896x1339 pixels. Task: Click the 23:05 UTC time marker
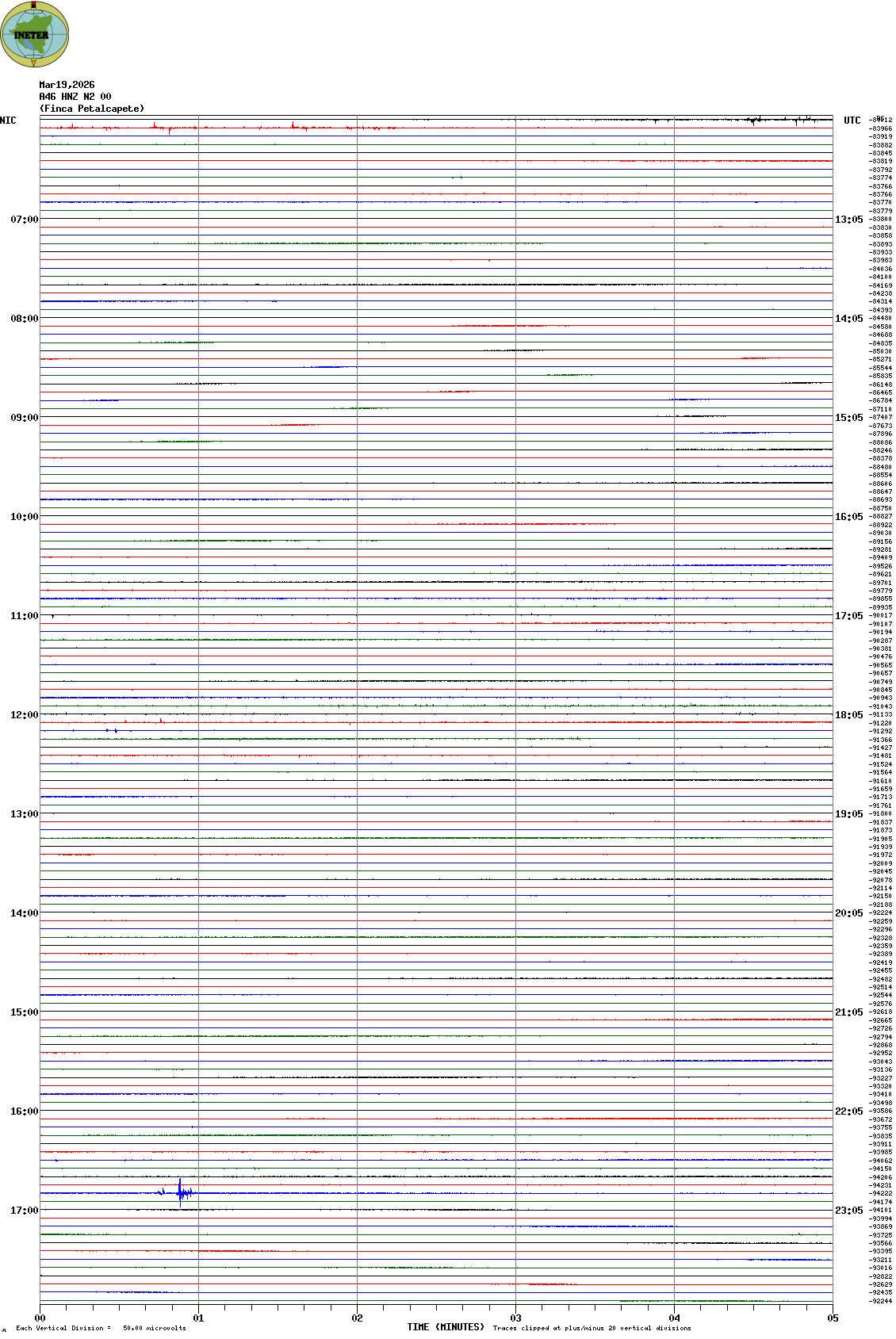click(x=848, y=1211)
